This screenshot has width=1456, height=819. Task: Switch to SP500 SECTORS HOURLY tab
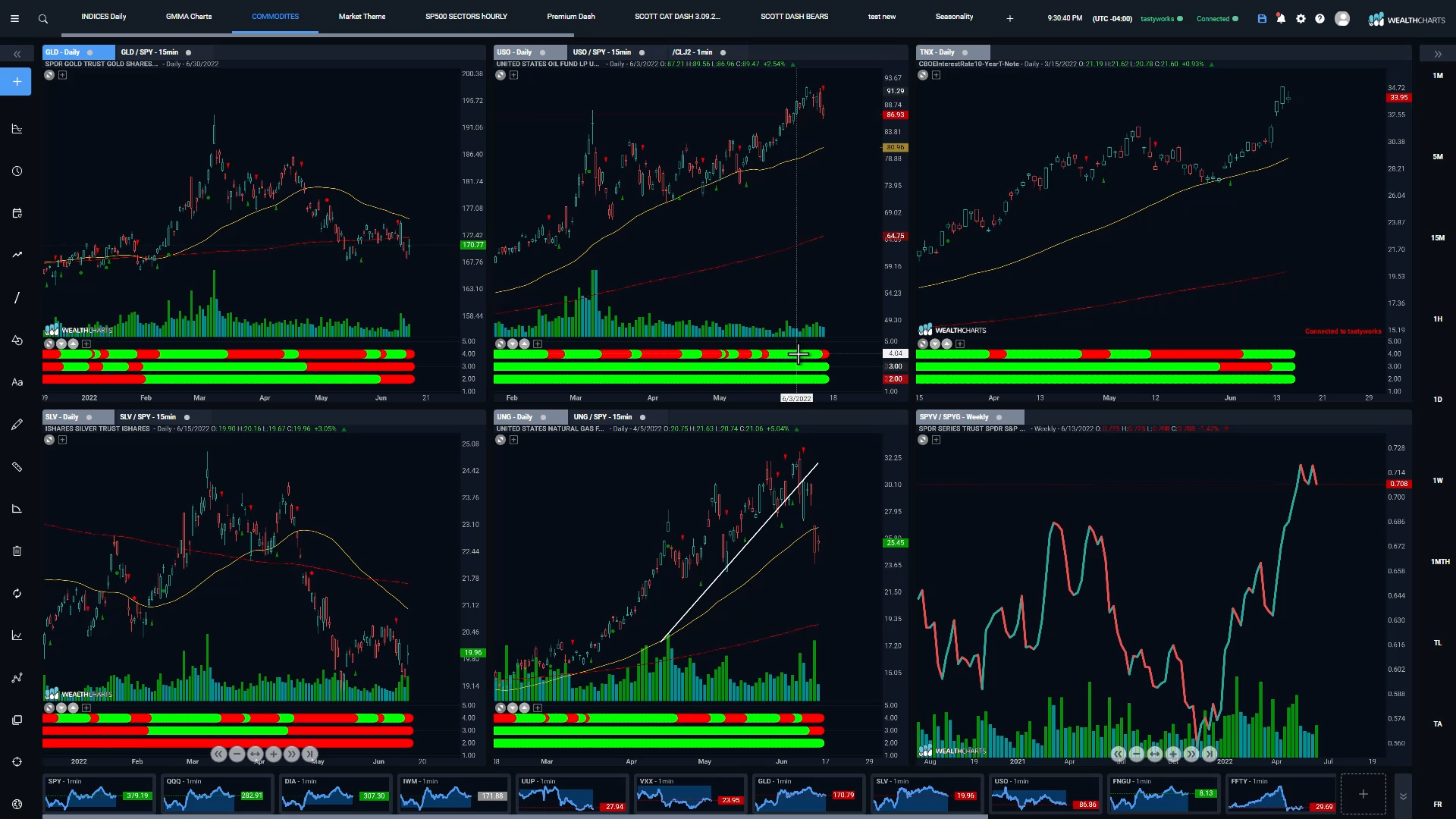point(466,17)
